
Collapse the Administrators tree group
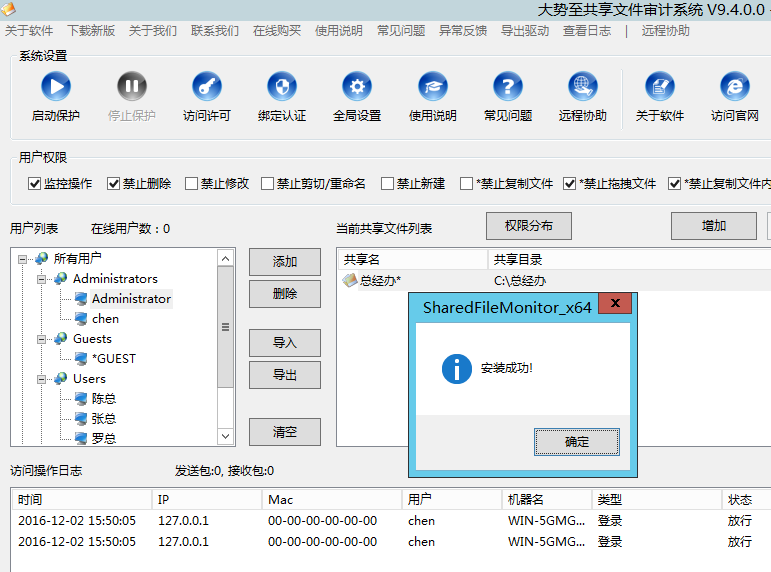[43, 279]
